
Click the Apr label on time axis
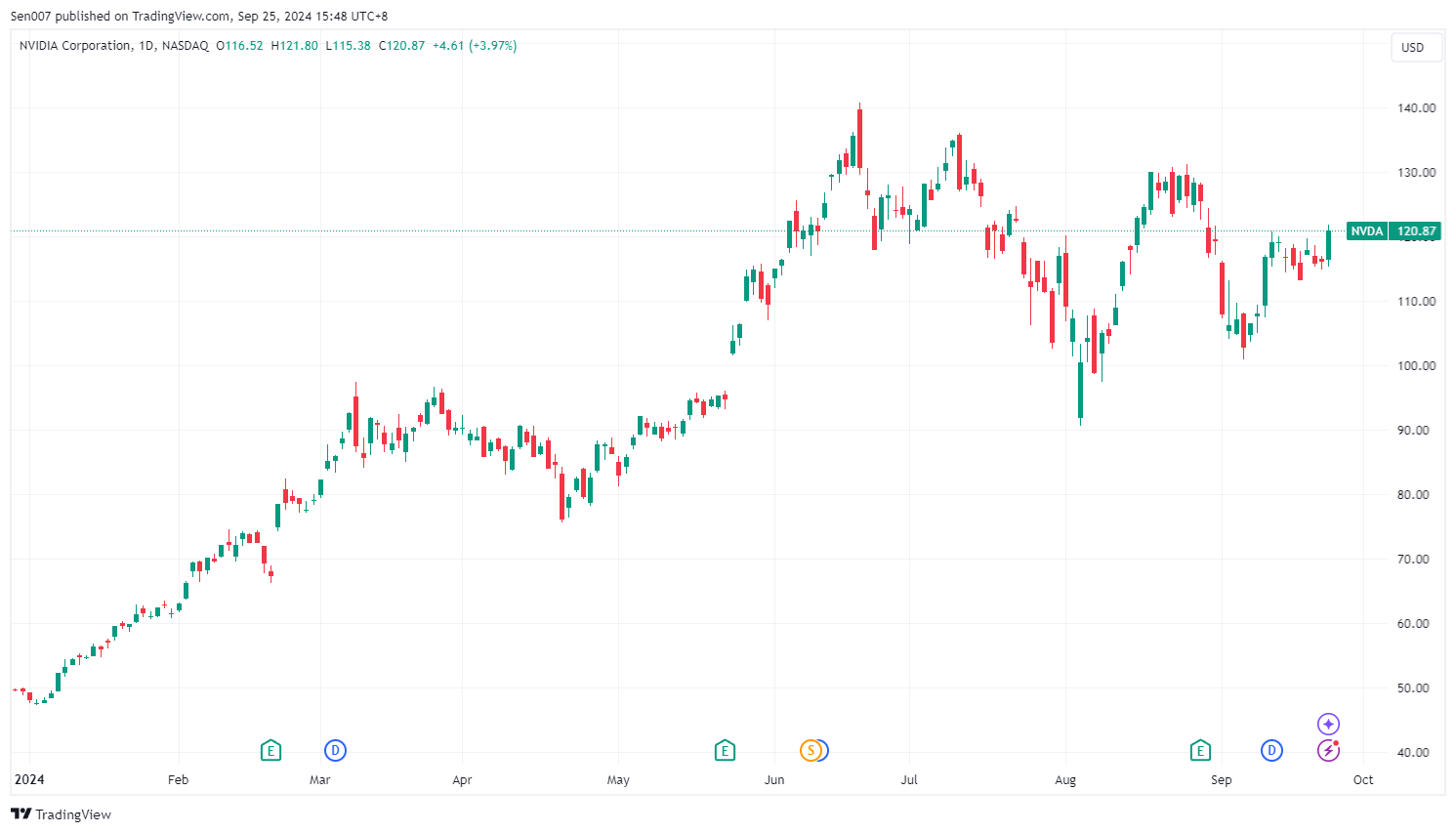point(462,779)
